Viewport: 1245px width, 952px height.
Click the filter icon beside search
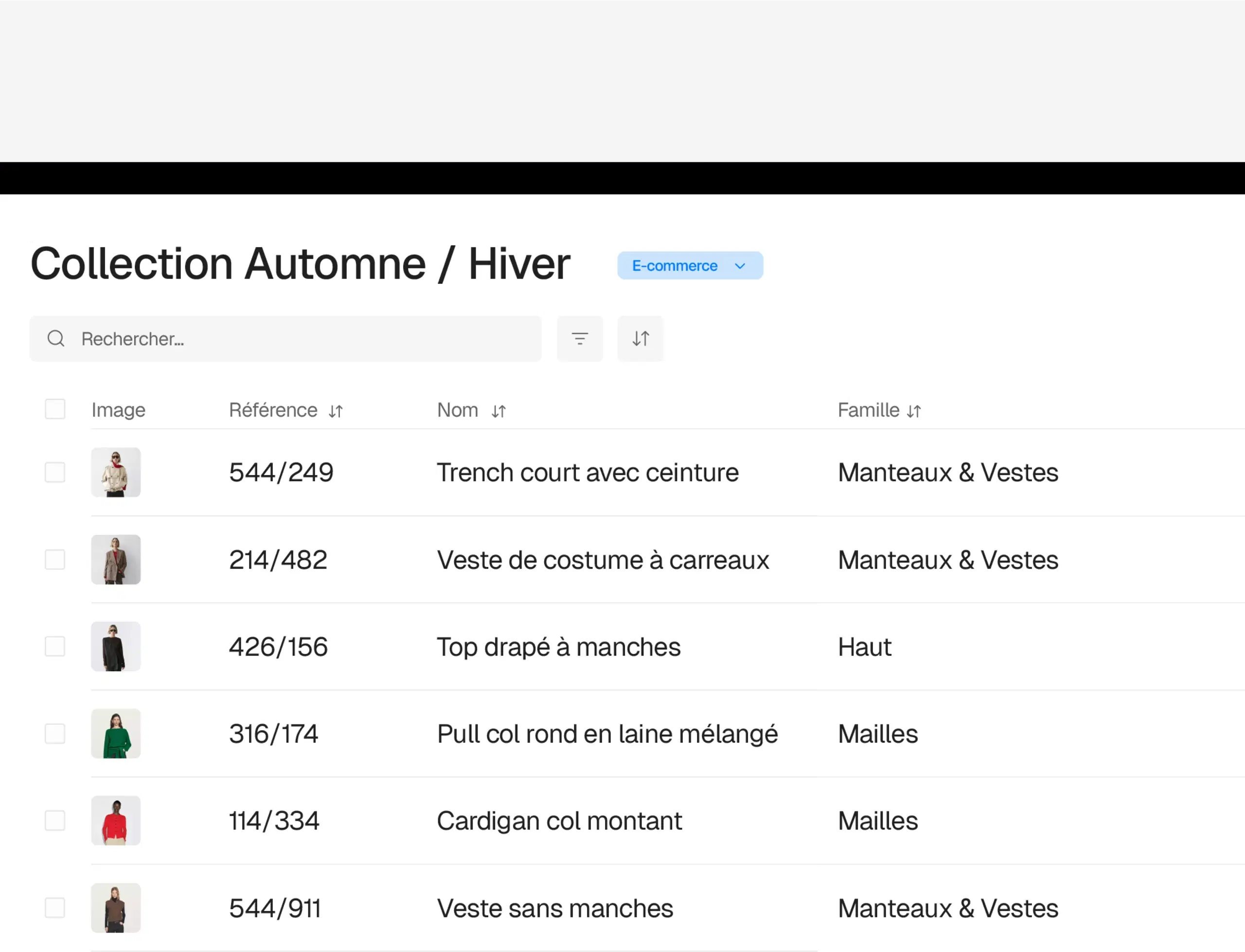pyautogui.click(x=579, y=339)
